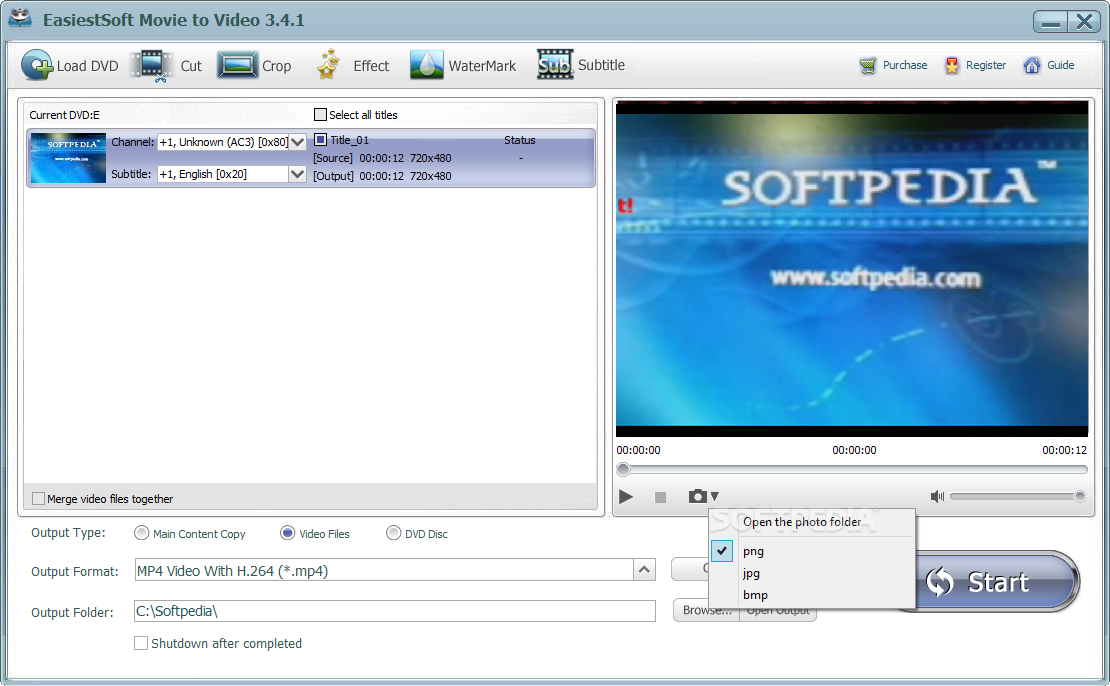Click the video seek slider handle
Image resolution: width=1110 pixels, height=686 pixels.
tap(623, 469)
